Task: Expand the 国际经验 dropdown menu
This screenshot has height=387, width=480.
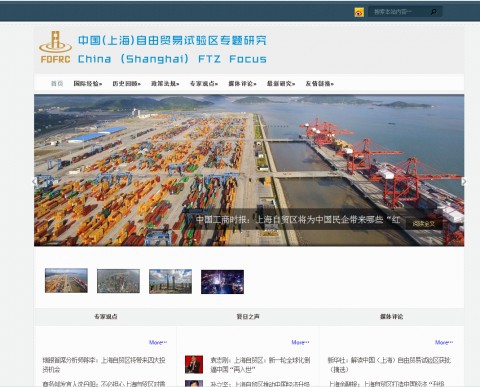Action: click(x=88, y=83)
